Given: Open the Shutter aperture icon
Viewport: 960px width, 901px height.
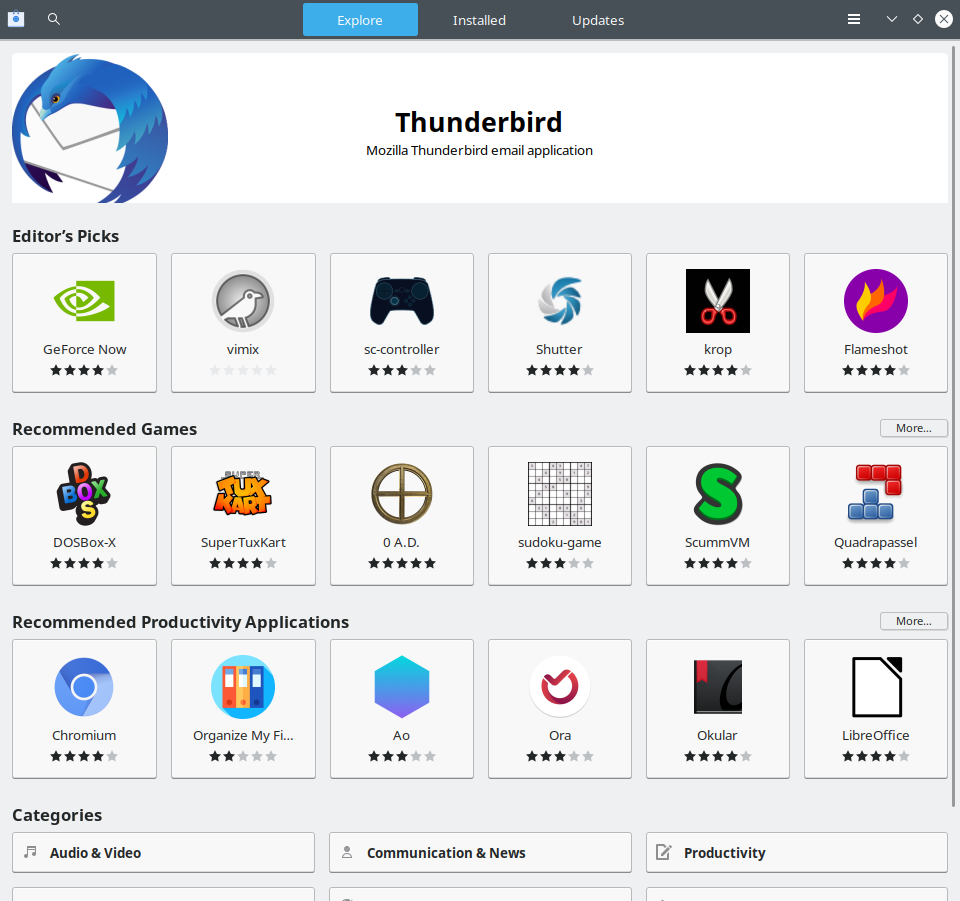Looking at the screenshot, I should (x=560, y=301).
